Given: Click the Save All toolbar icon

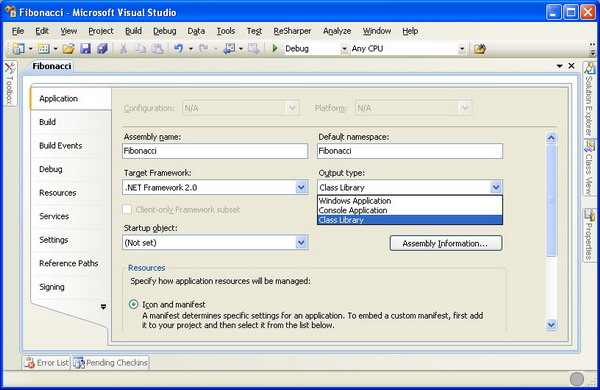Looking at the screenshot, I should pyautogui.click(x=102, y=49).
